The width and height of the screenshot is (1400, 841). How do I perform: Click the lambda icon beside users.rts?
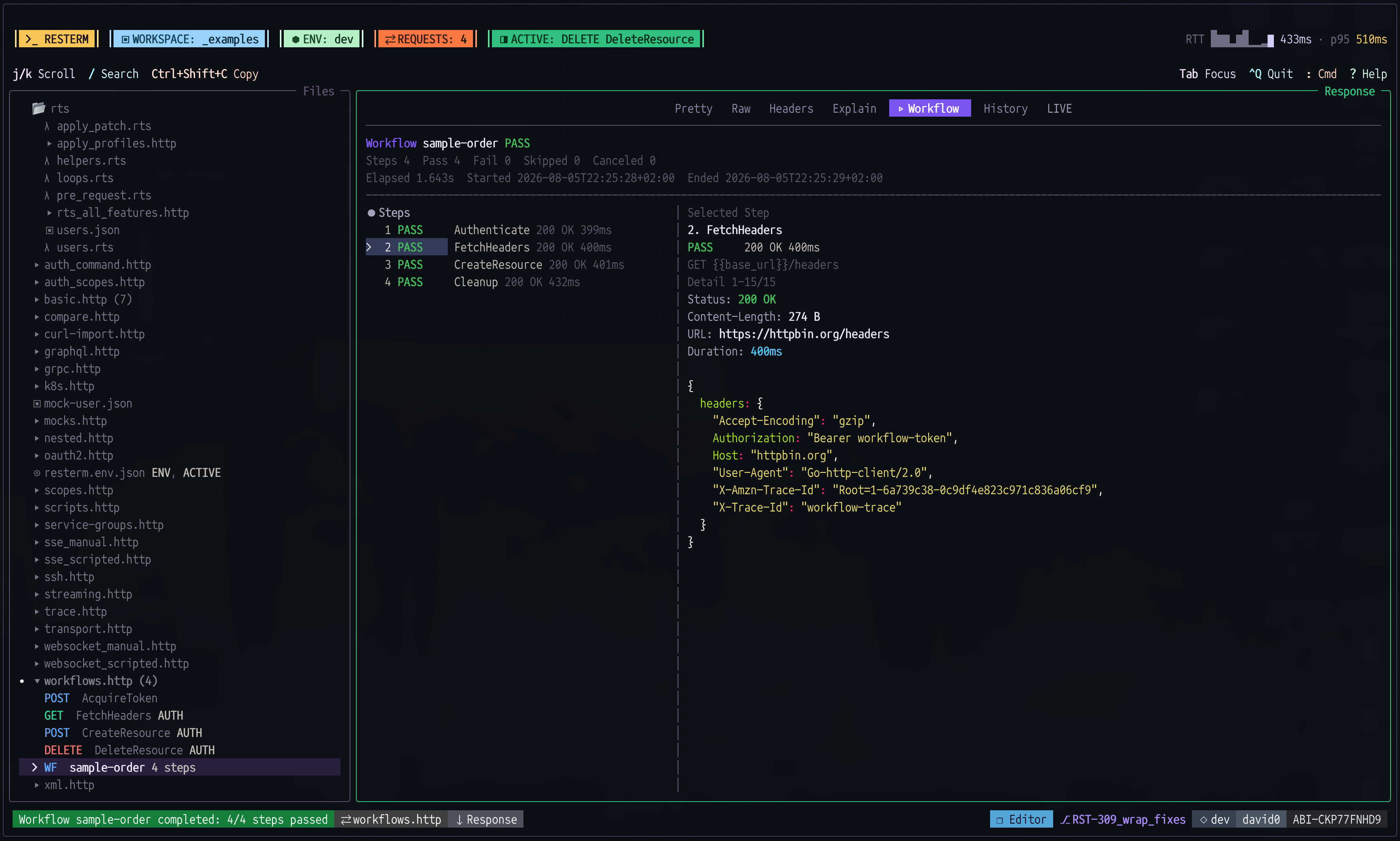pos(47,247)
